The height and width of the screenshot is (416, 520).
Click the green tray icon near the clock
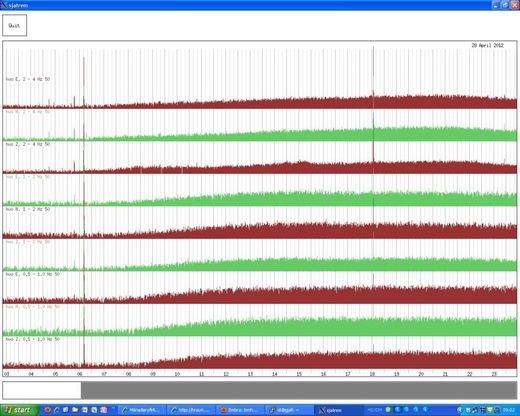[x=490, y=410]
